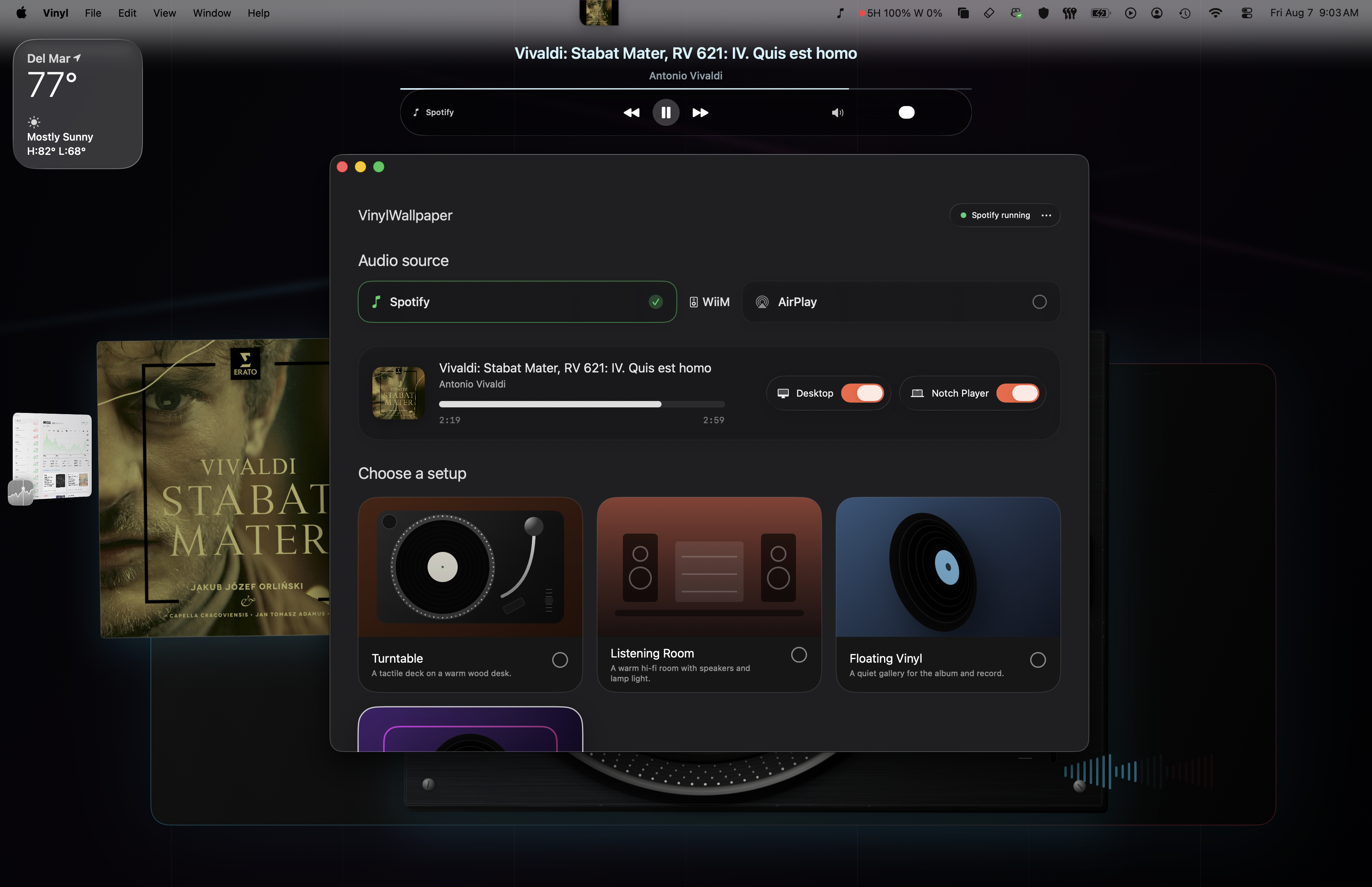This screenshot has width=1372, height=887.
Task: Open Time Machine clock menu bar icon
Action: click(1185, 13)
